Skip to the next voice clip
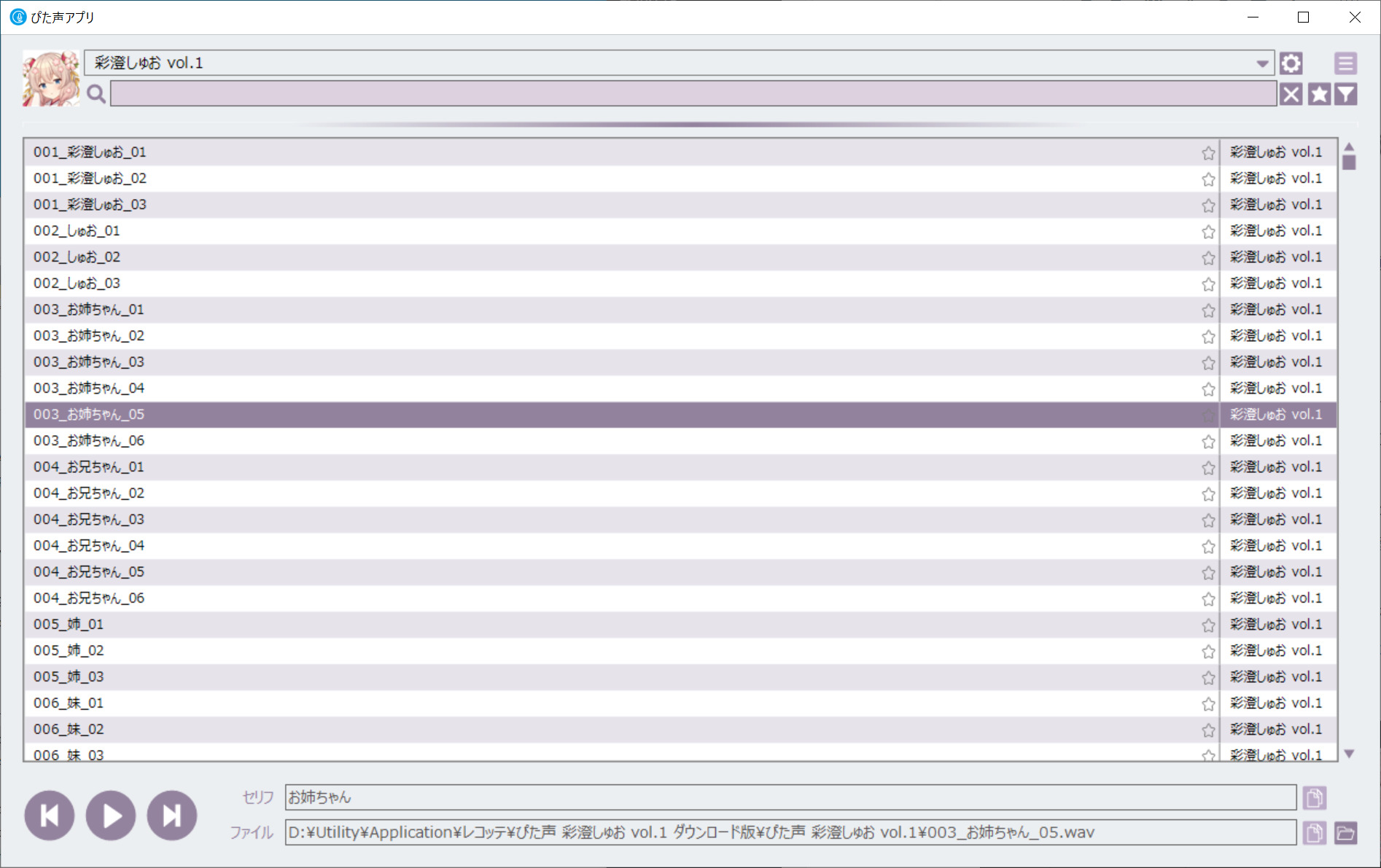1381x868 pixels. pos(172,816)
